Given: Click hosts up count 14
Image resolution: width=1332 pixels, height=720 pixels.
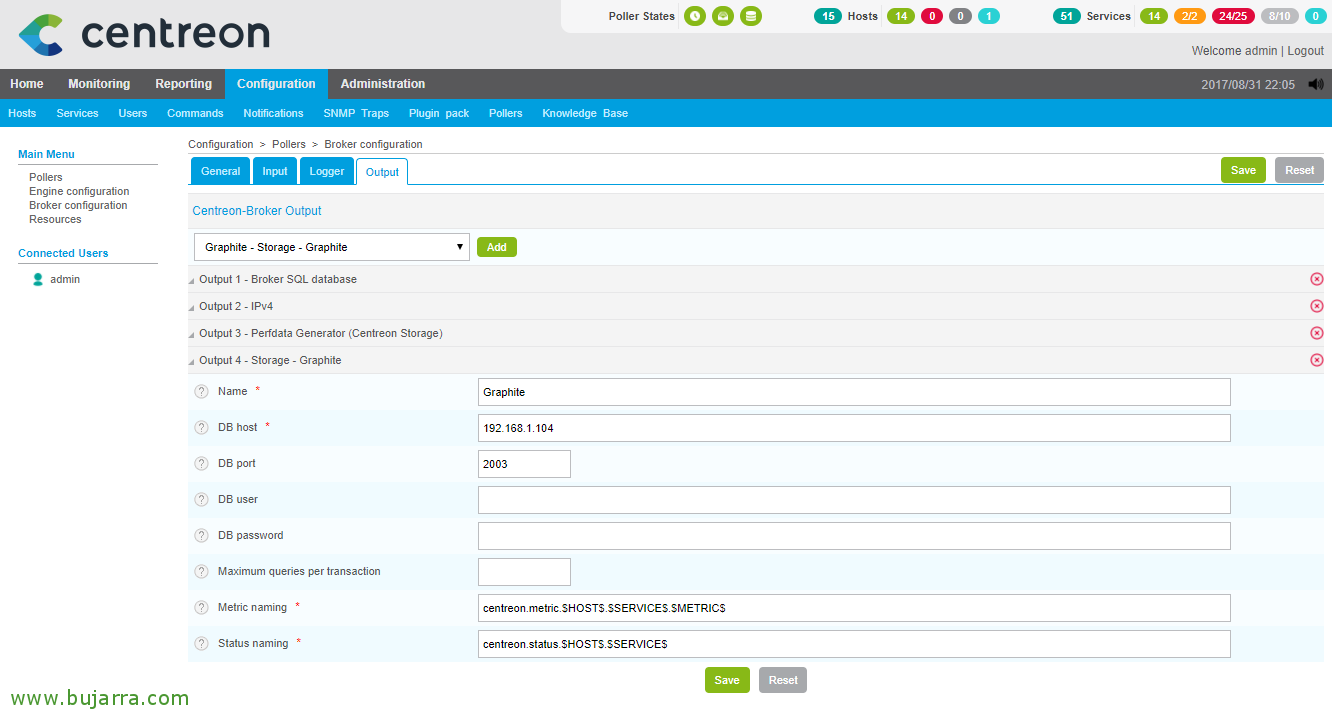Looking at the screenshot, I should [901, 16].
